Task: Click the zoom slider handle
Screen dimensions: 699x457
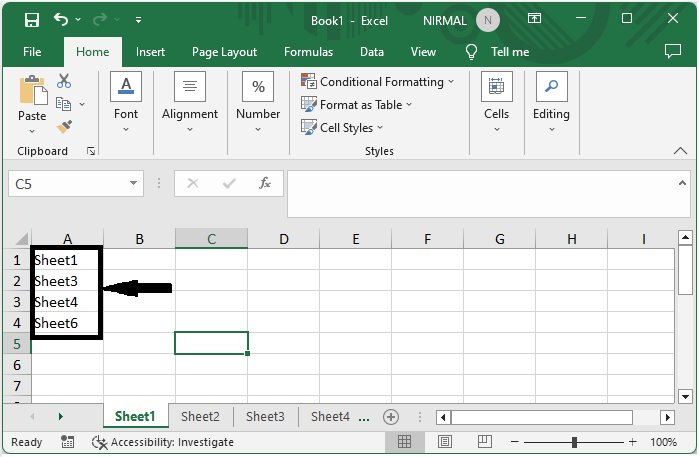Action: click(574, 442)
